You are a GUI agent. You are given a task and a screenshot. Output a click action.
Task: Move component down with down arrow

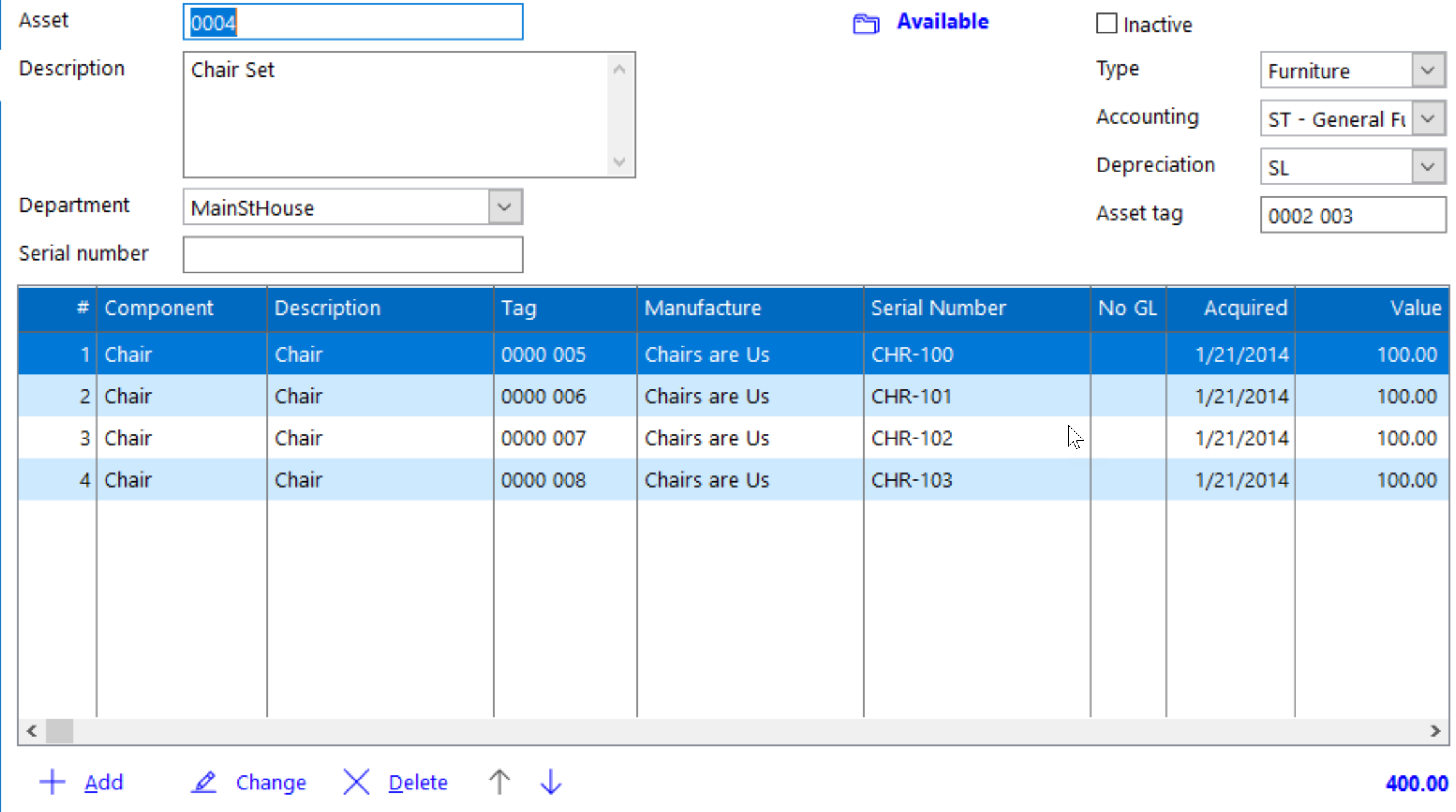pyautogui.click(x=551, y=782)
